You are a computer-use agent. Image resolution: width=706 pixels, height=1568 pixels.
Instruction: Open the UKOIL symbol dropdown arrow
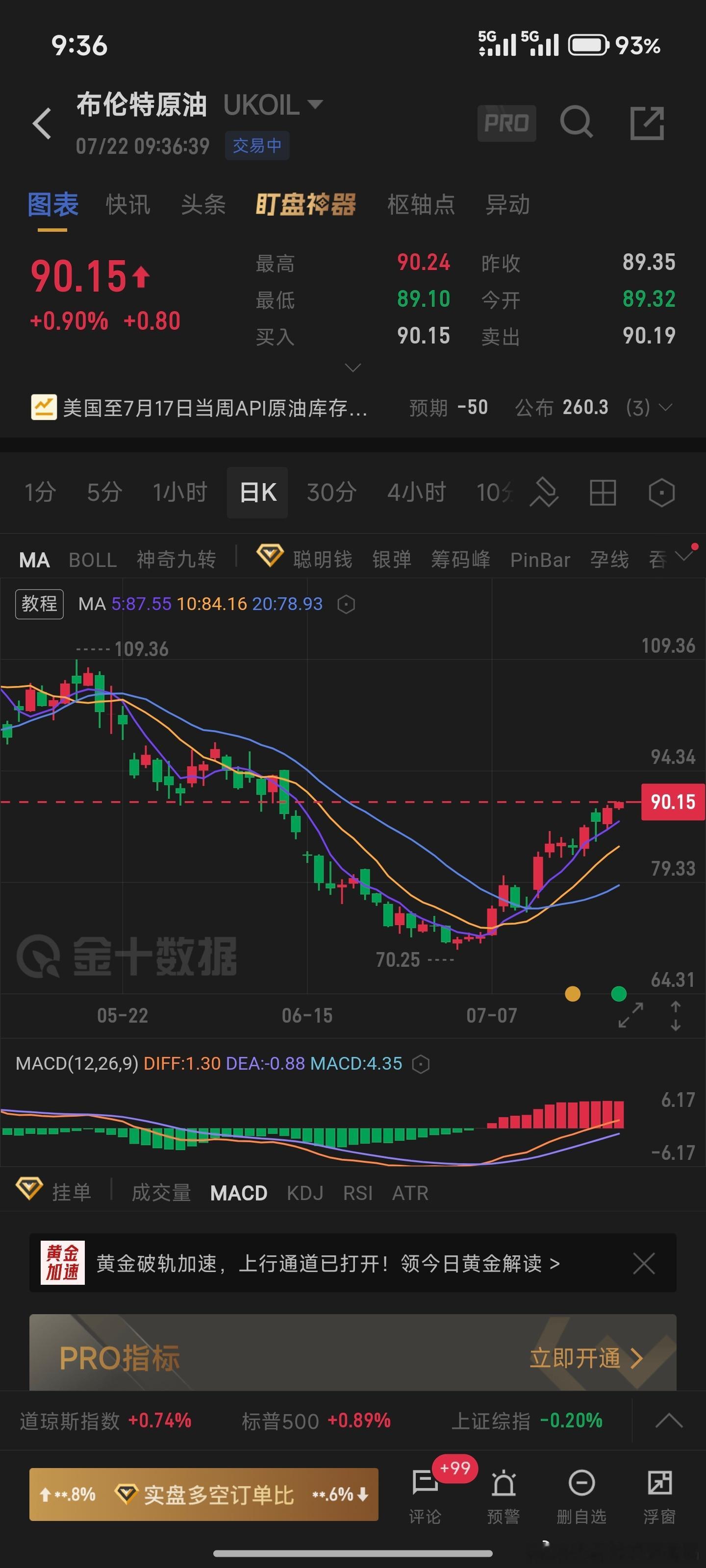[315, 104]
